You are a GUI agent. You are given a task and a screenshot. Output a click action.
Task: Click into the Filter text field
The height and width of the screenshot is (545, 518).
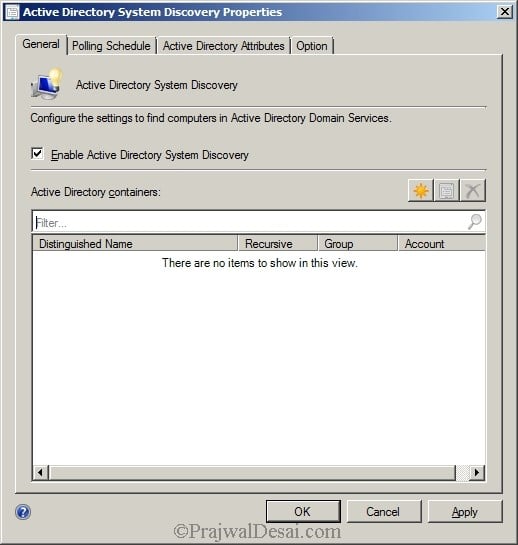(250, 222)
